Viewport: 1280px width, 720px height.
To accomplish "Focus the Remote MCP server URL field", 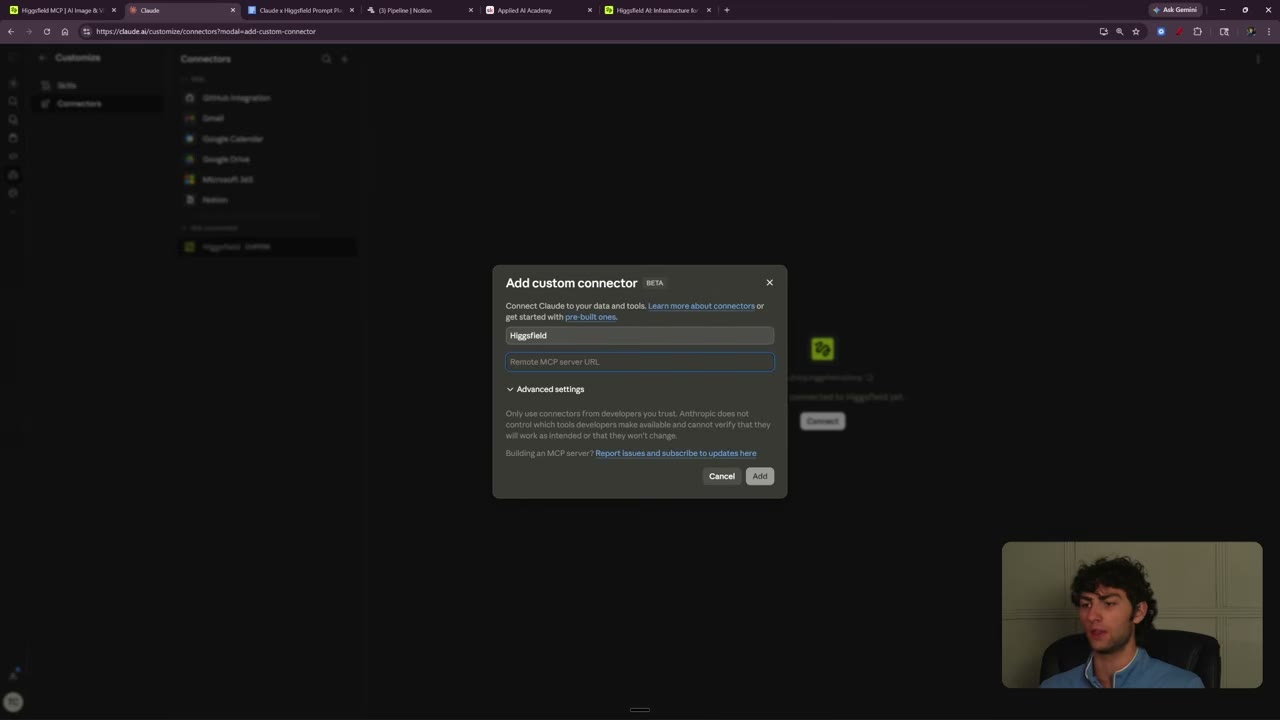I will 639,362.
